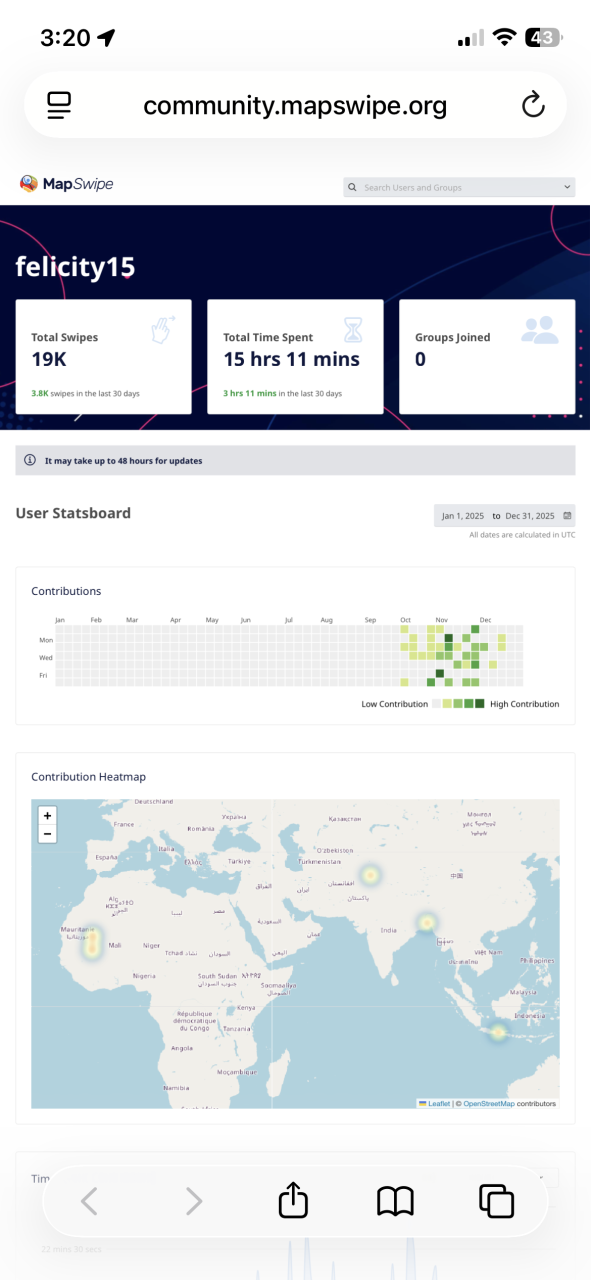Select the Dec 31, 2025 end date
Image resolution: width=591 pixels, height=1280 pixels.
[530, 516]
